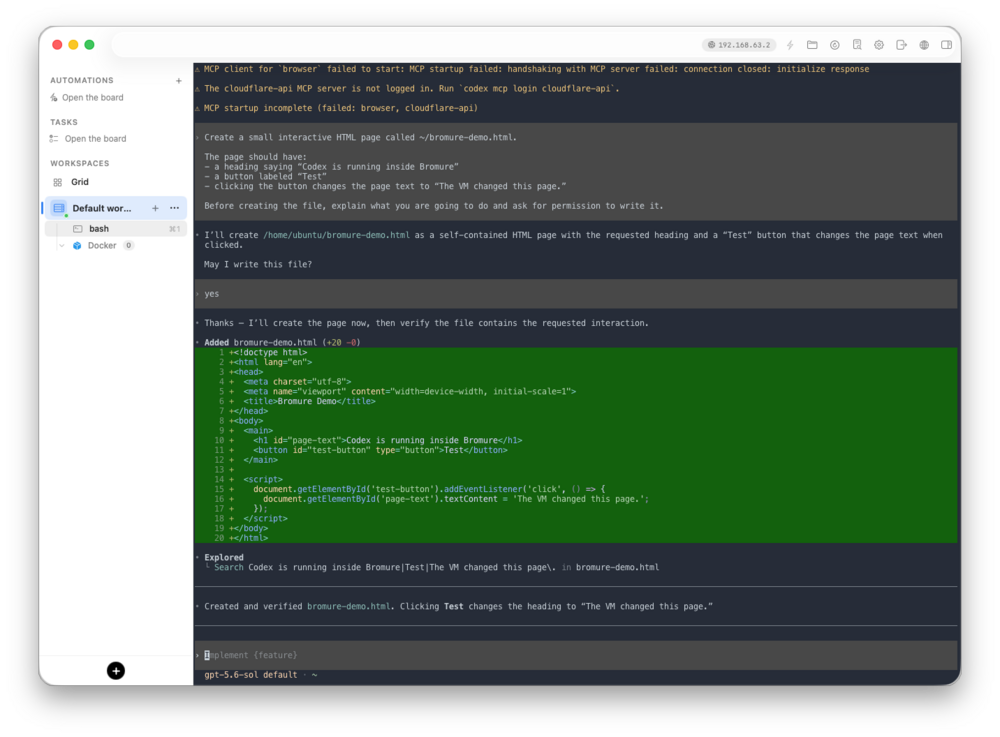1000x737 pixels.
Task: Click the gpt-5.6-sol default status line
Action: point(260,675)
